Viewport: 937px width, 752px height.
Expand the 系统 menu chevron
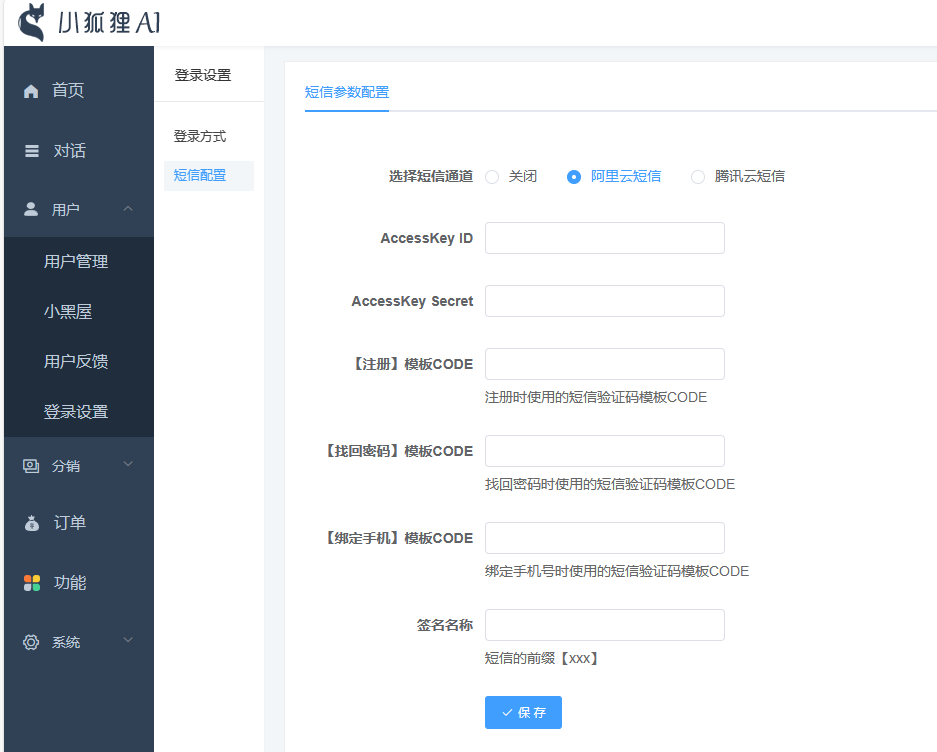[x=128, y=640]
